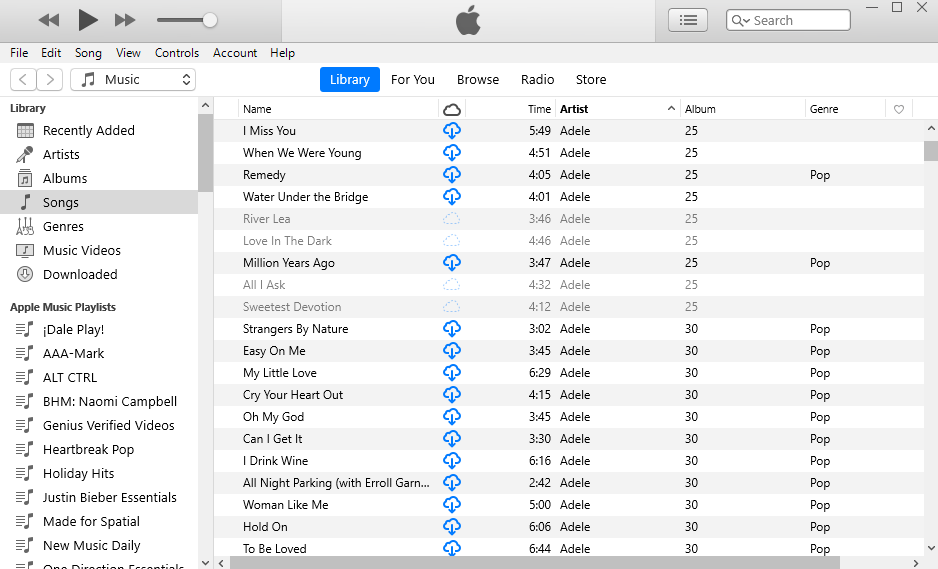Sort by the Love heart column header
This screenshot has height=569, width=938.
(899, 109)
